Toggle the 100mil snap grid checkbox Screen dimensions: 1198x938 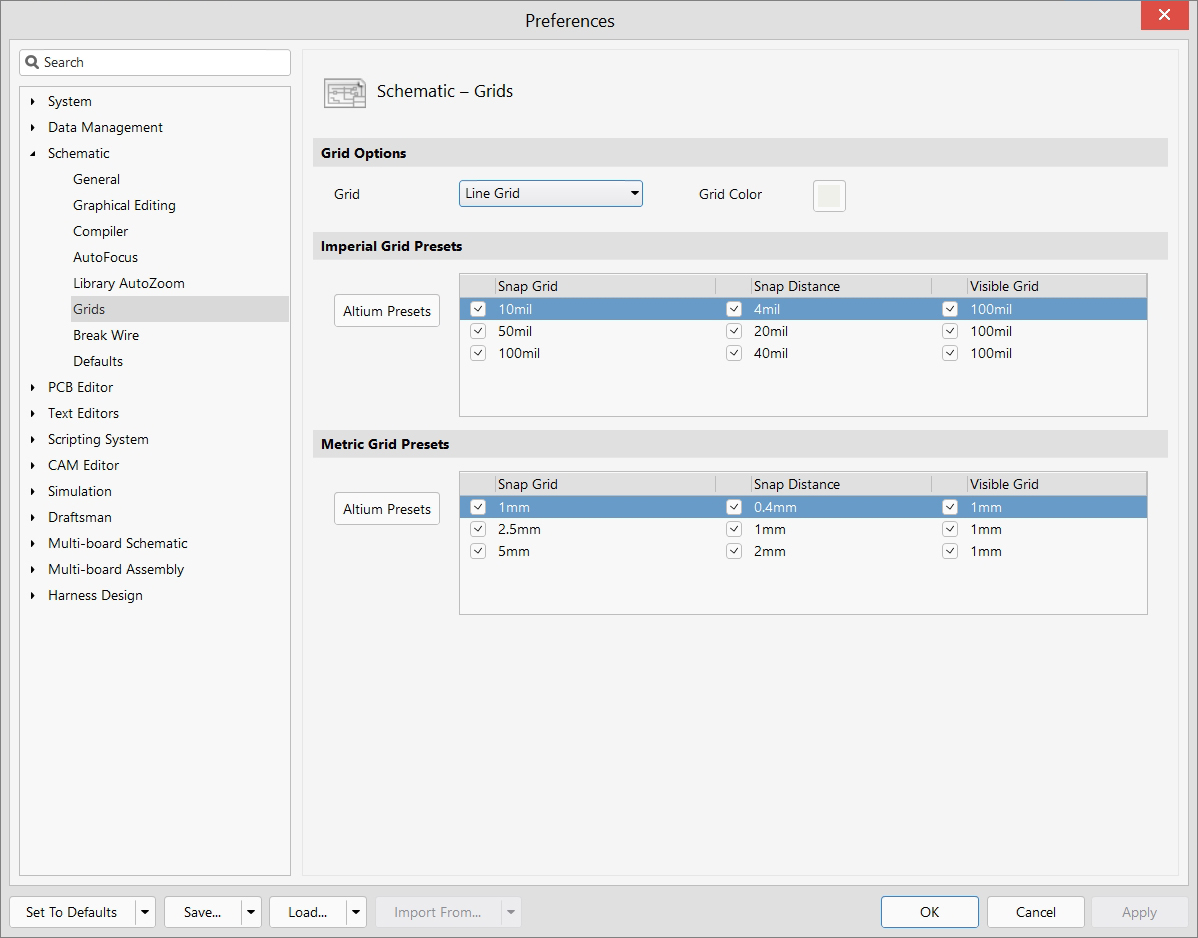tap(478, 354)
